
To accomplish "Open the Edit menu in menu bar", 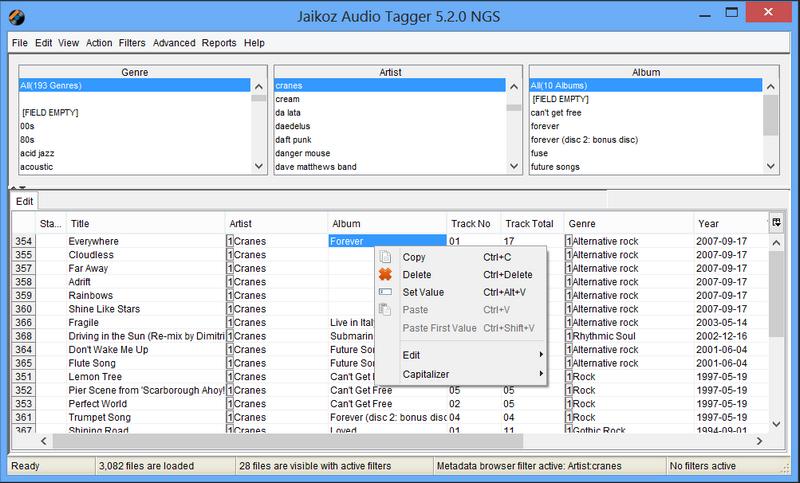I will 43,43.
